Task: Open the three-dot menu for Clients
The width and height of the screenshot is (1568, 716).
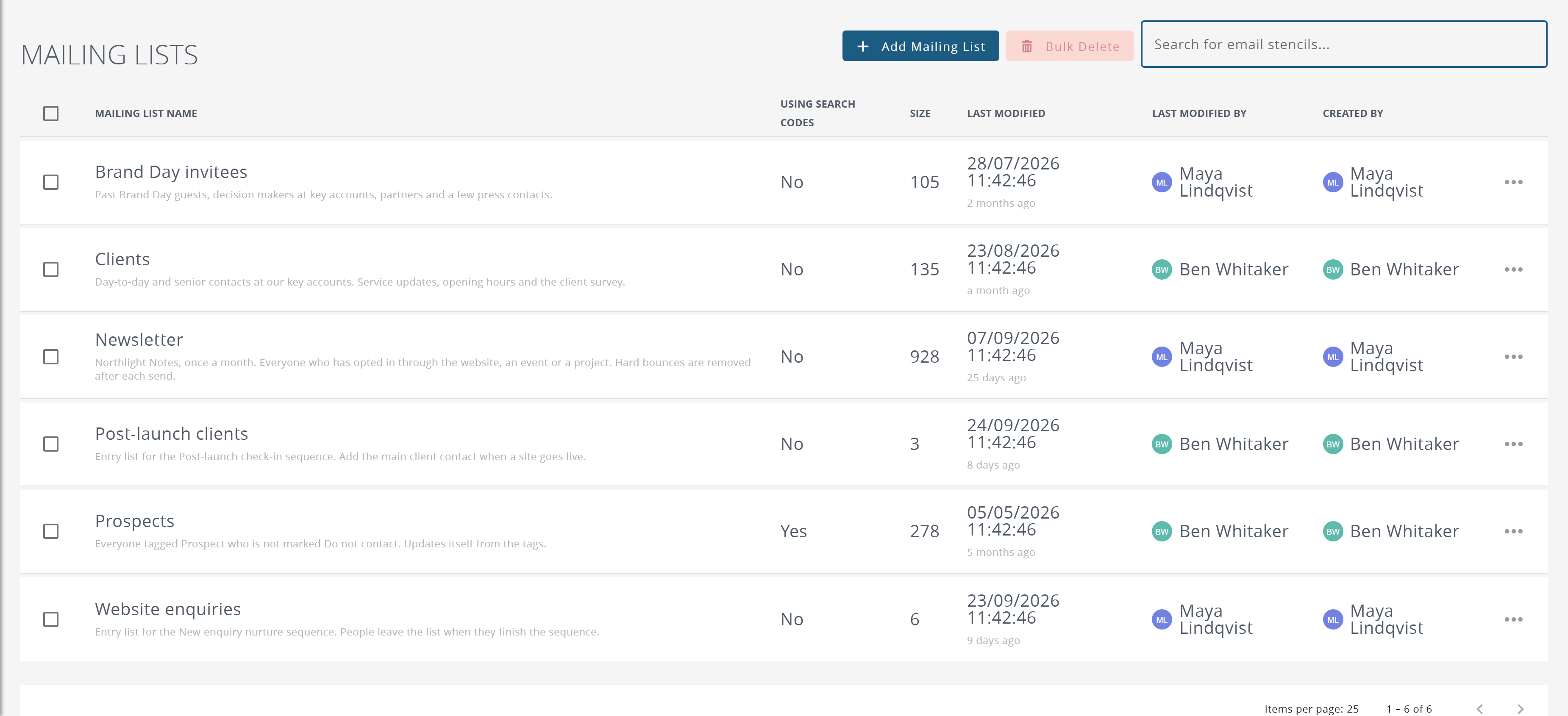Action: pos(1513,269)
